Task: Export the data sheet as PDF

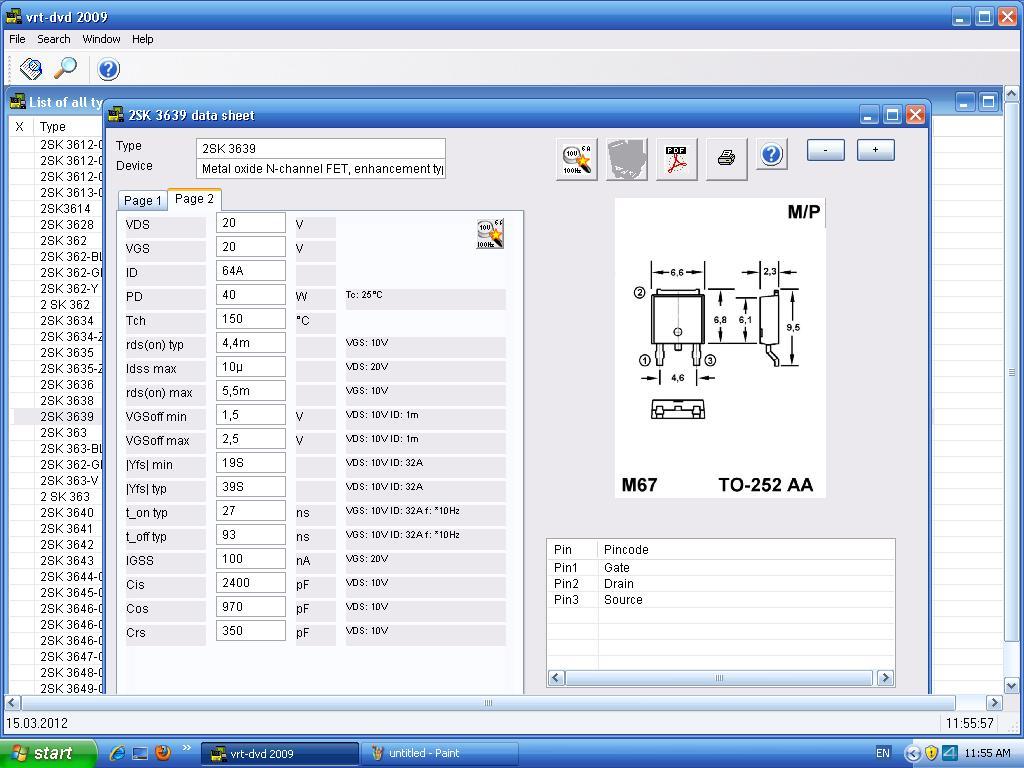Action: pos(677,159)
